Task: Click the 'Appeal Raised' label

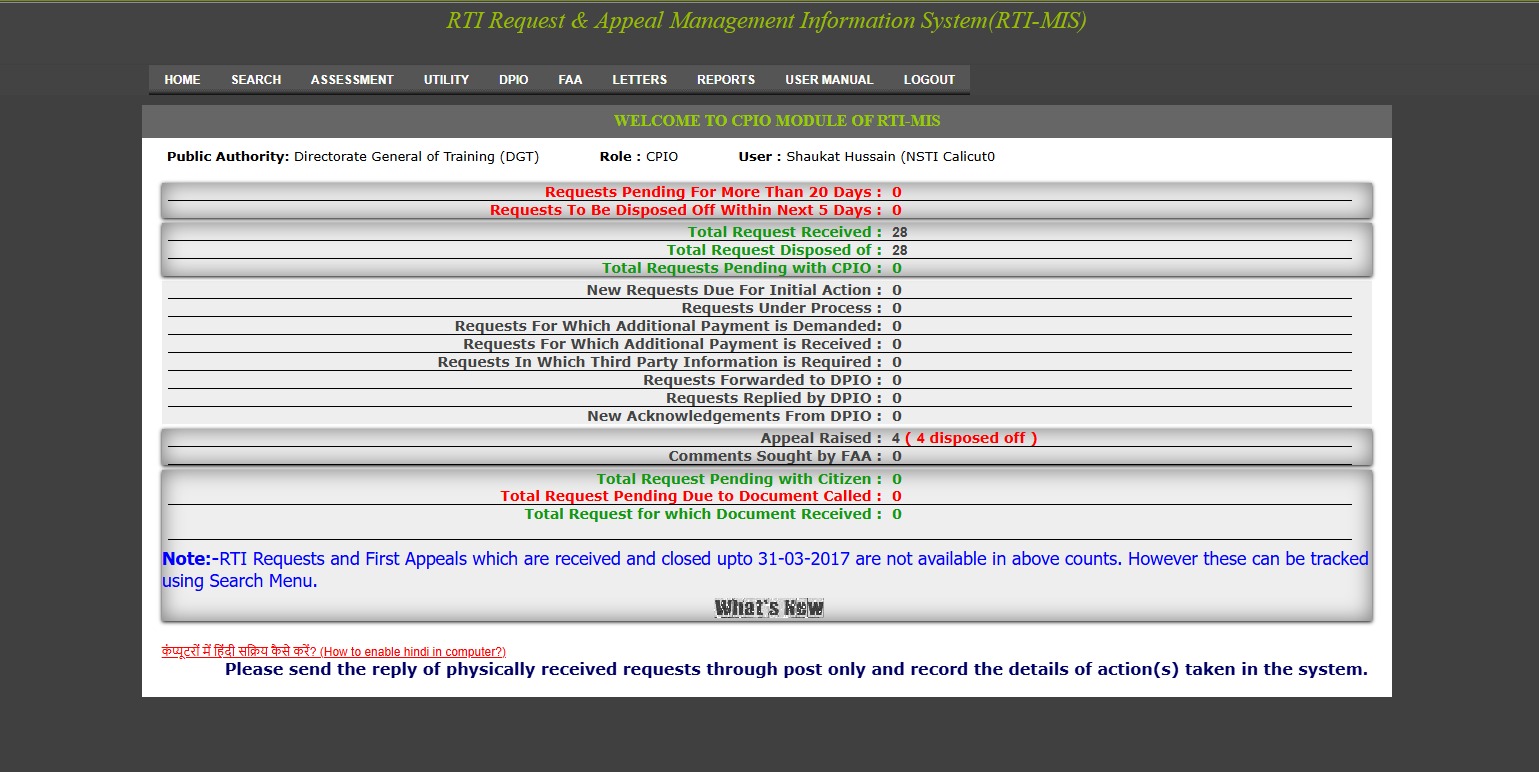Action: point(821,438)
